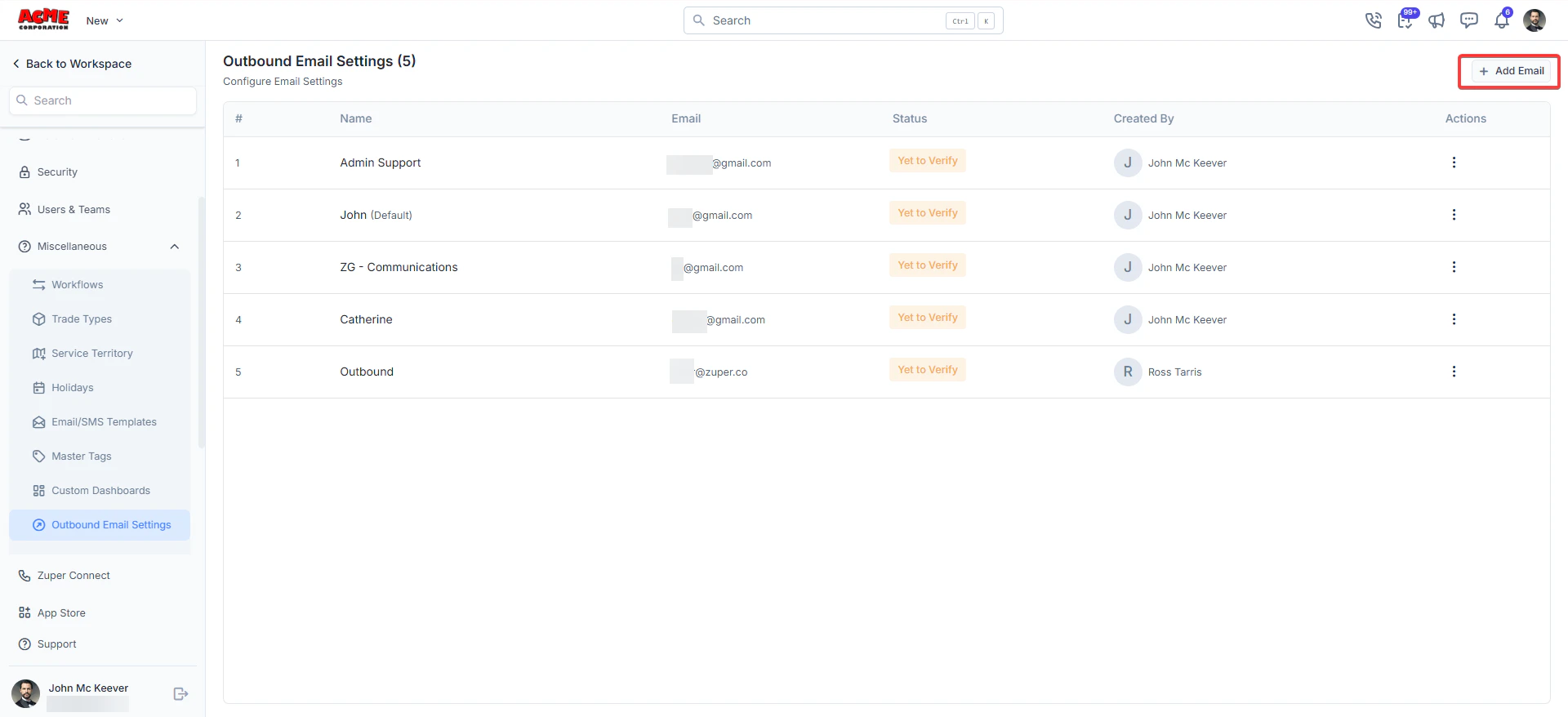Click the Miscellaneous section label

point(72,247)
